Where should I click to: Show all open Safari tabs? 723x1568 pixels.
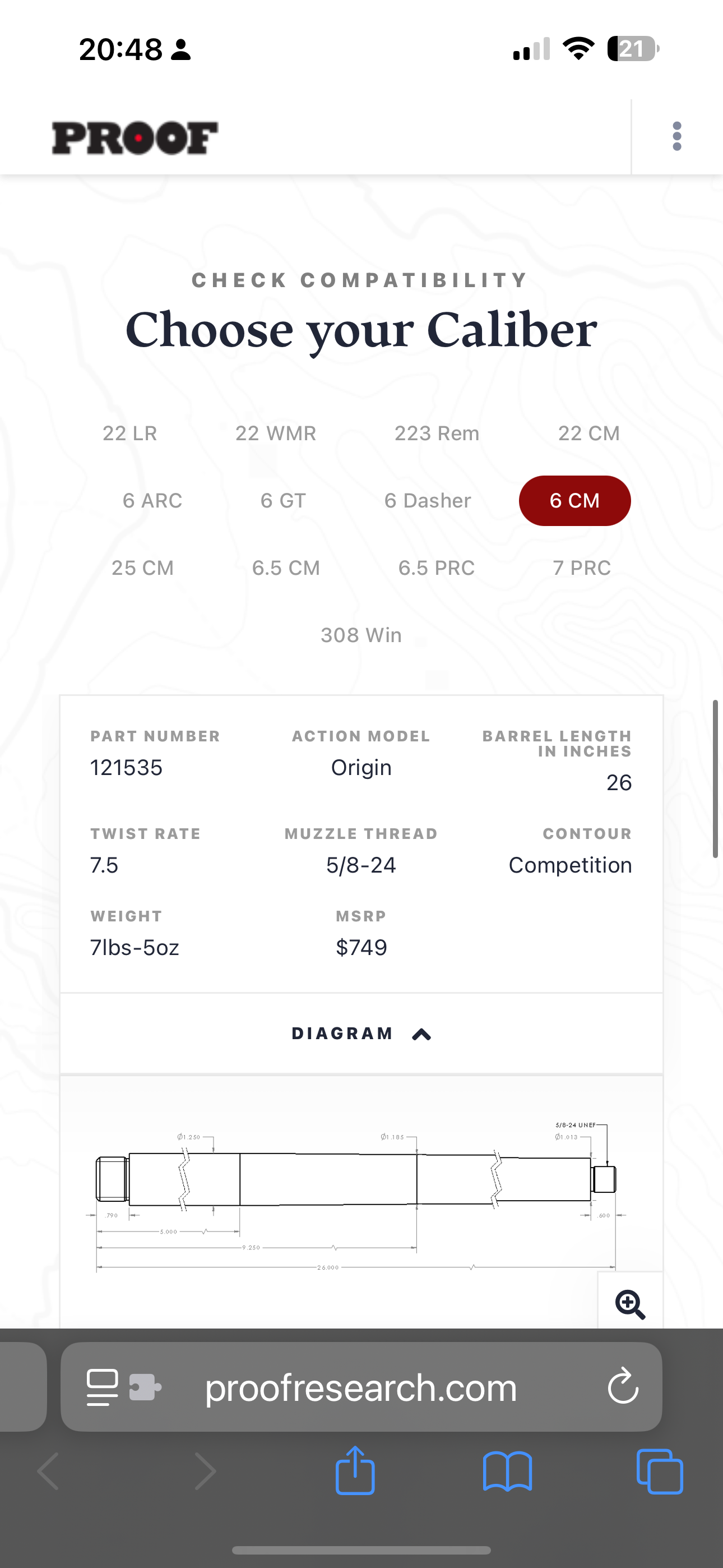(659, 1471)
